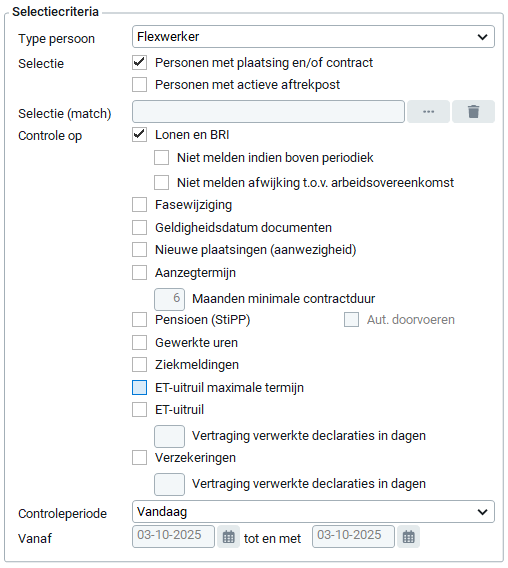This screenshot has height=568, width=508.
Task: Click the Selectie (match) text field
Action: point(268,112)
